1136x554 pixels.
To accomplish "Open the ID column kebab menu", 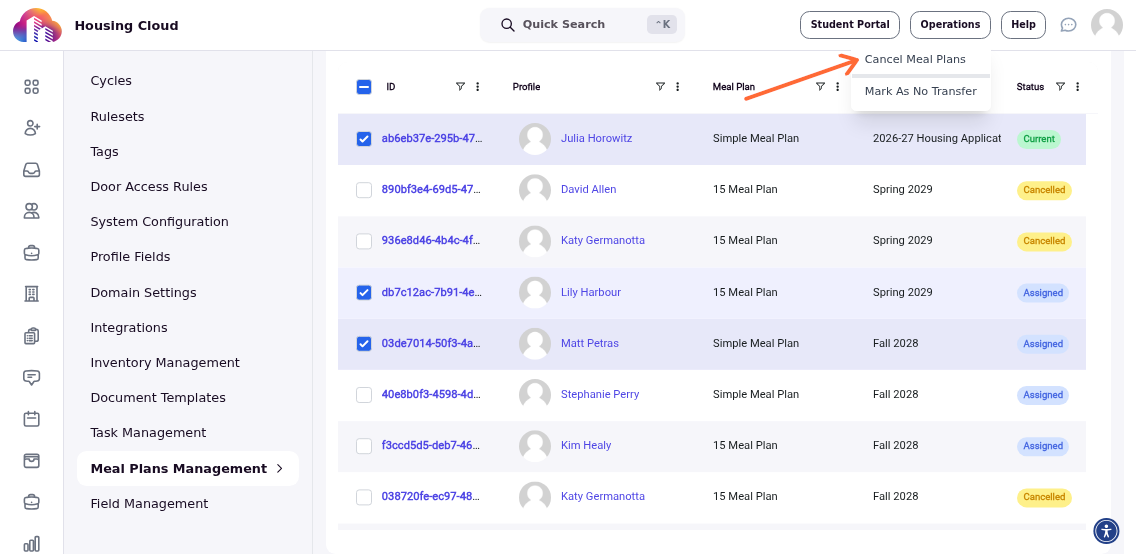I will click(x=477, y=87).
